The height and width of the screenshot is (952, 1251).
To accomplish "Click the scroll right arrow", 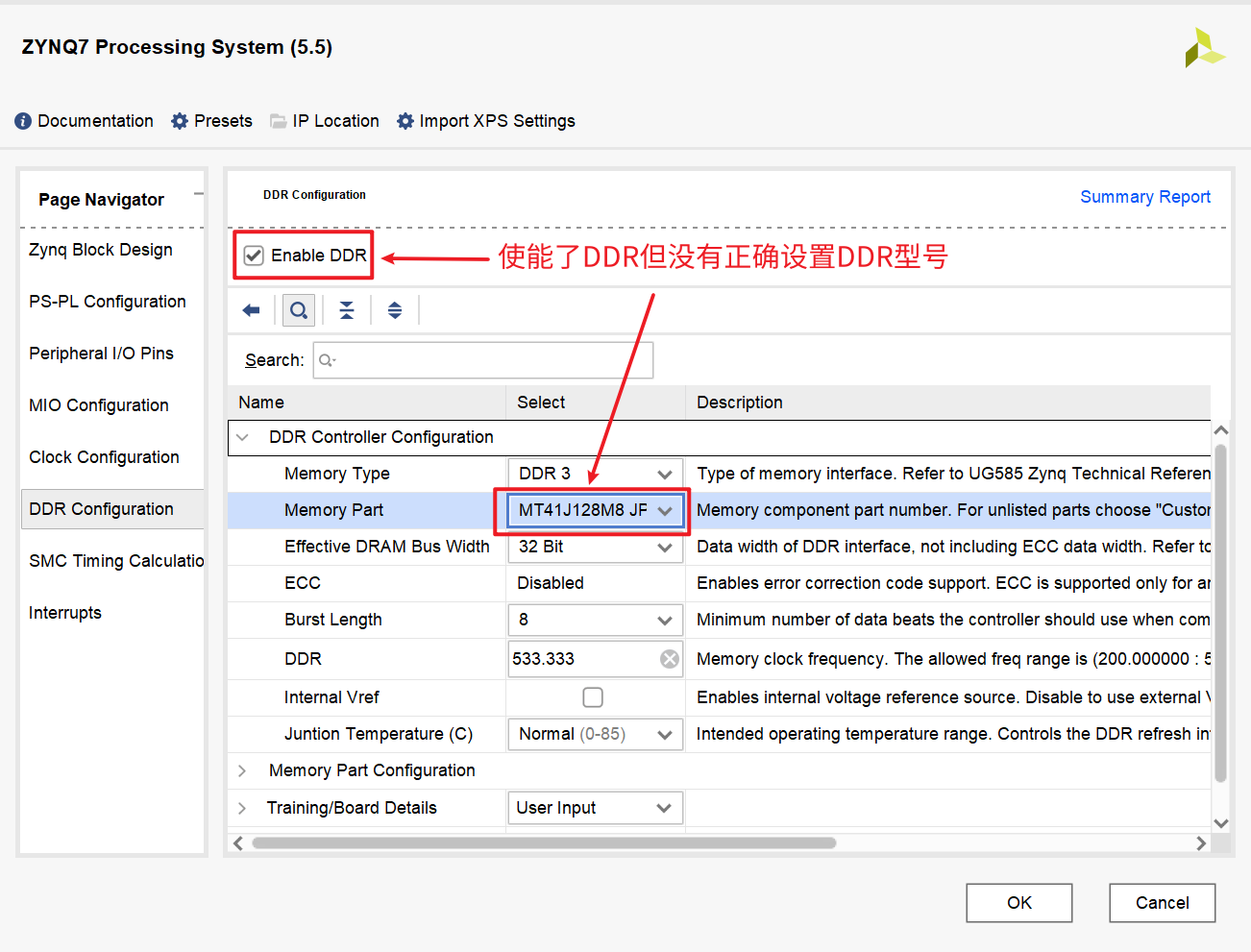I will (x=1201, y=843).
